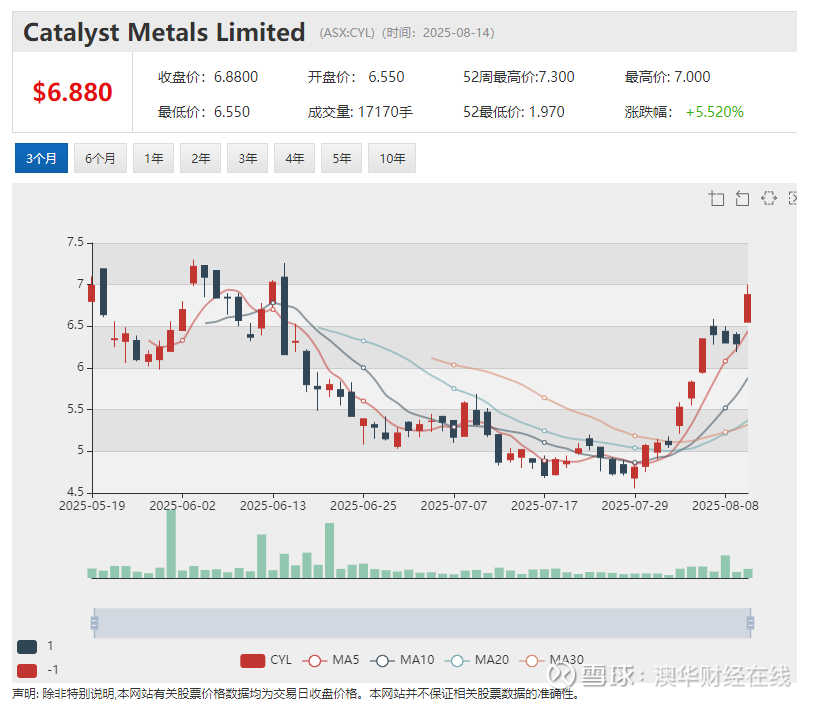Select the 2年 time range tab
The width and height of the screenshot is (815, 702).
(x=201, y=158)
